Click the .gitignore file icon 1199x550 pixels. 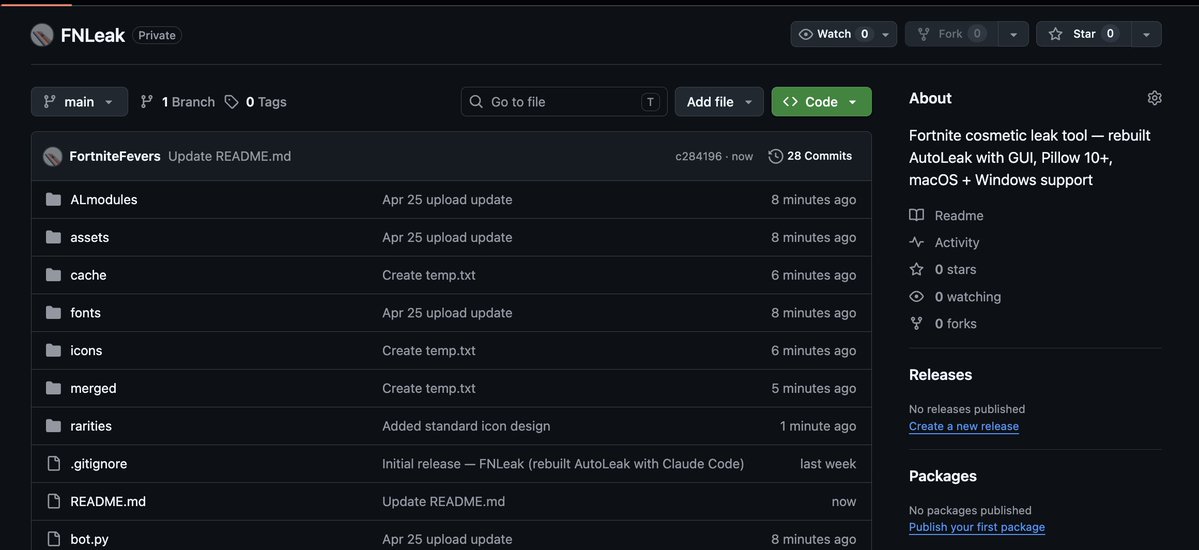tap(53, 464)
